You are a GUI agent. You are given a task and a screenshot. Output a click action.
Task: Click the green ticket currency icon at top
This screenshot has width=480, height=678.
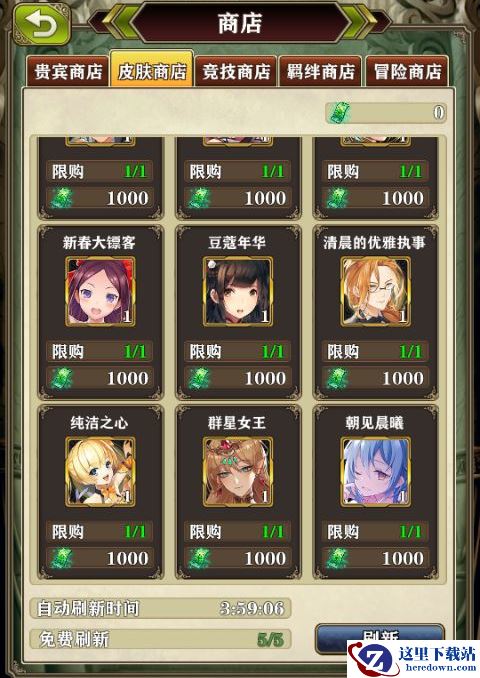coord(340,112)
